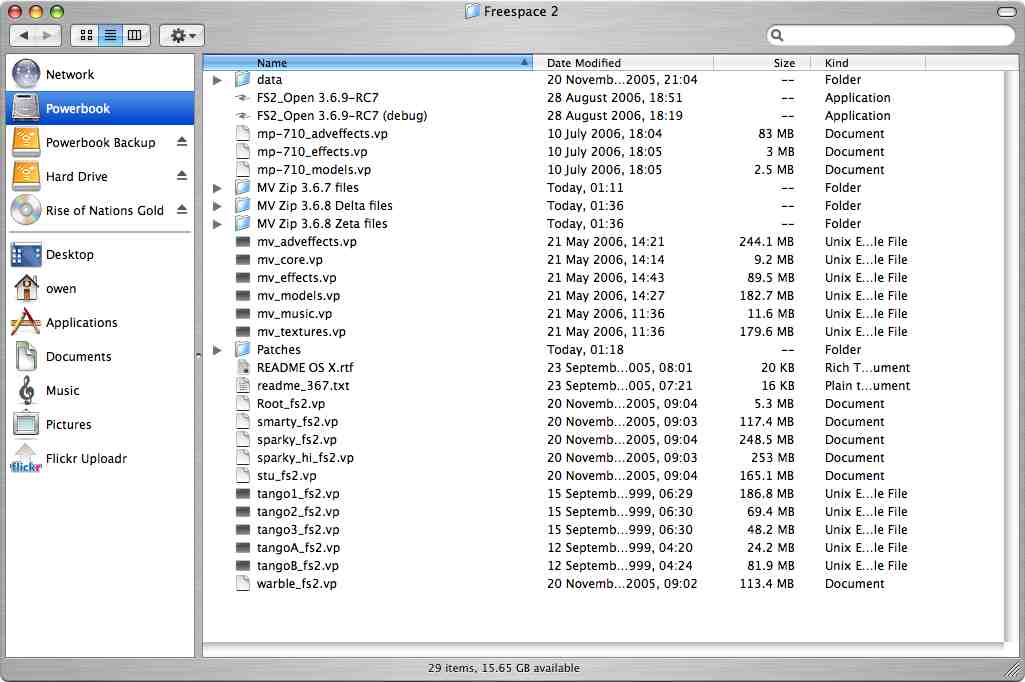This screenshot has height=682, width=1025.
Task: Sort by the Name column
Action: pos(368,63)
